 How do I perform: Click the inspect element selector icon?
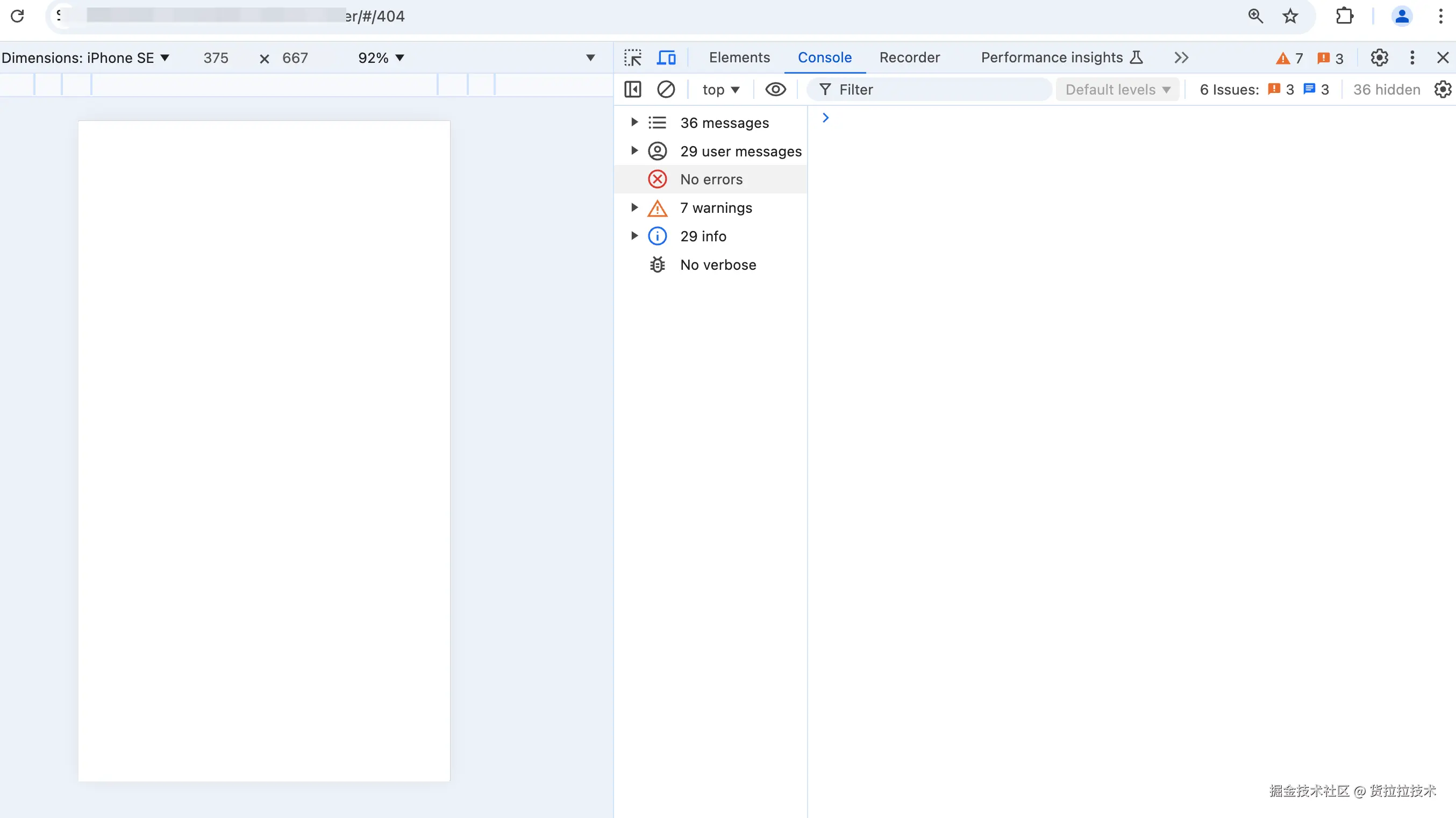(x=632, y=58)
